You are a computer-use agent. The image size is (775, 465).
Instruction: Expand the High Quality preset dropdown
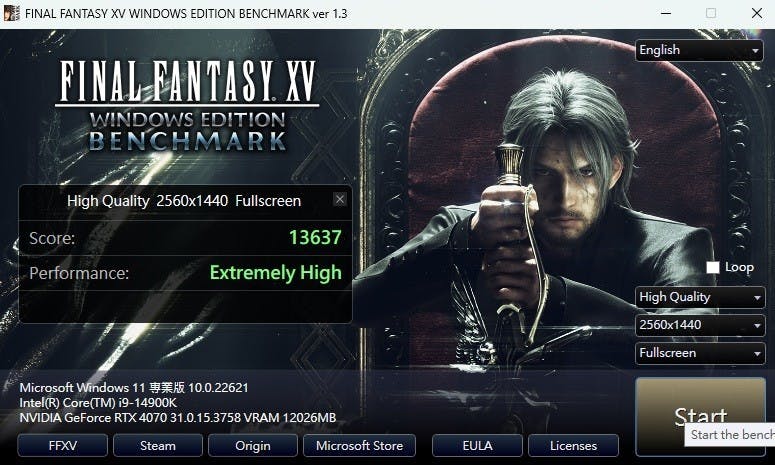(x=700, y=297)
